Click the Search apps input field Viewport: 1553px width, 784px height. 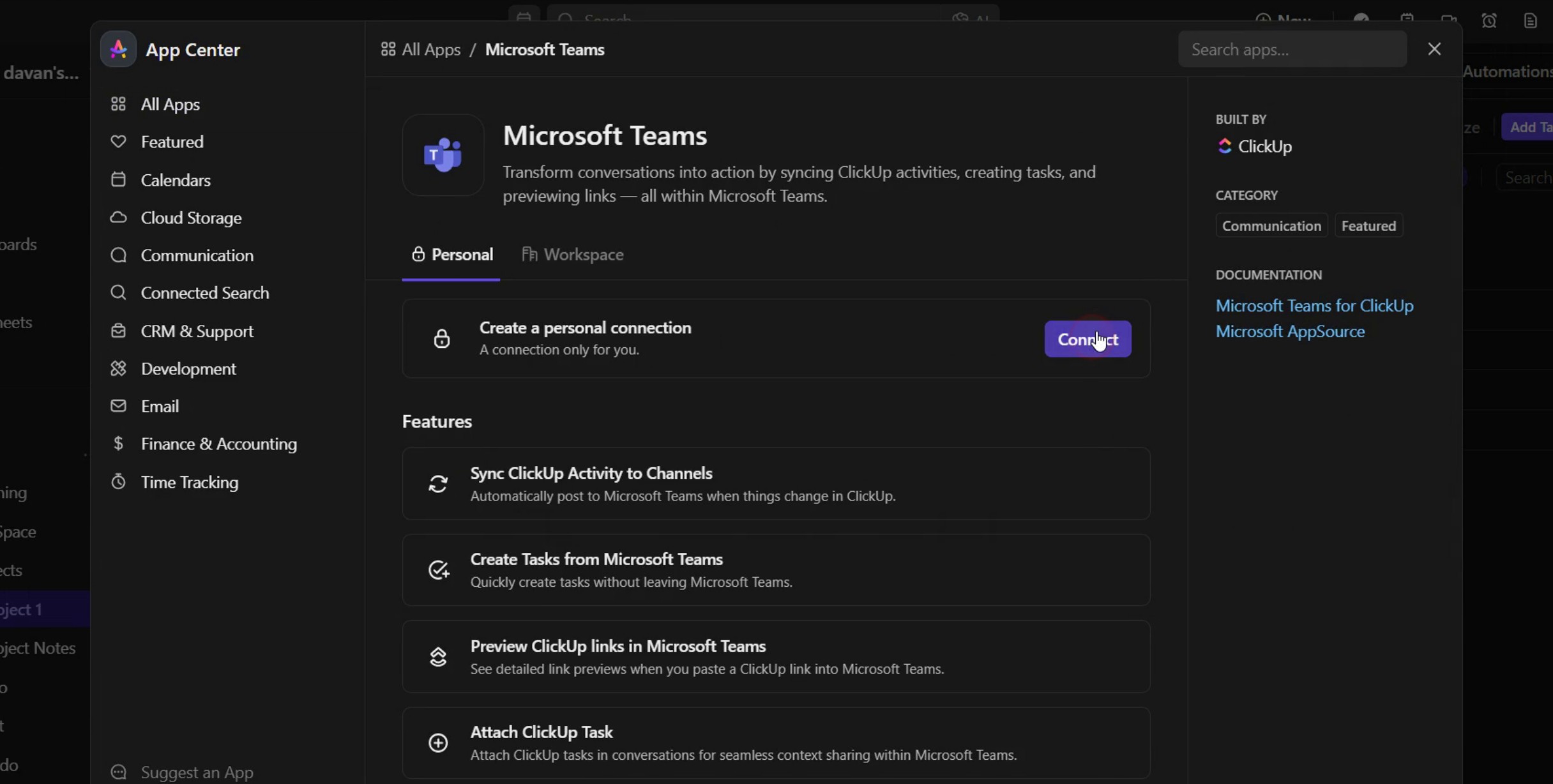(x=1291, y=50)
